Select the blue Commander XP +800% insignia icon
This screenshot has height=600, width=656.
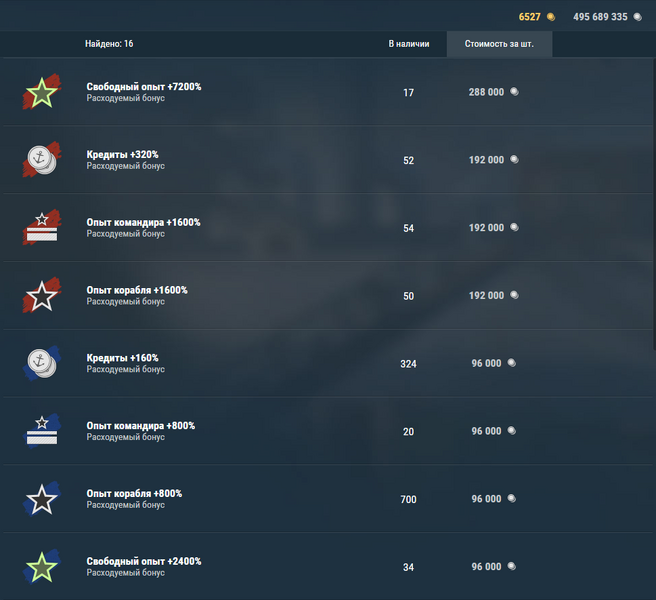tap(42, 431)
